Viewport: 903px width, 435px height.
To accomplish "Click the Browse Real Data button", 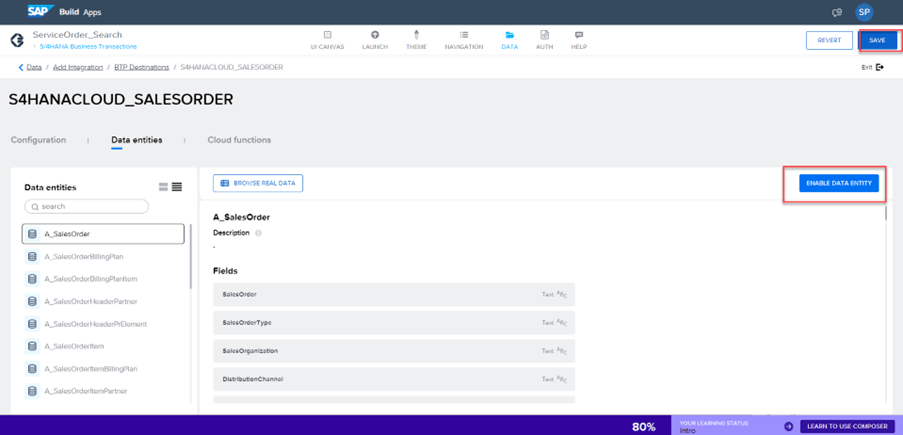I will tap(258, 183).
